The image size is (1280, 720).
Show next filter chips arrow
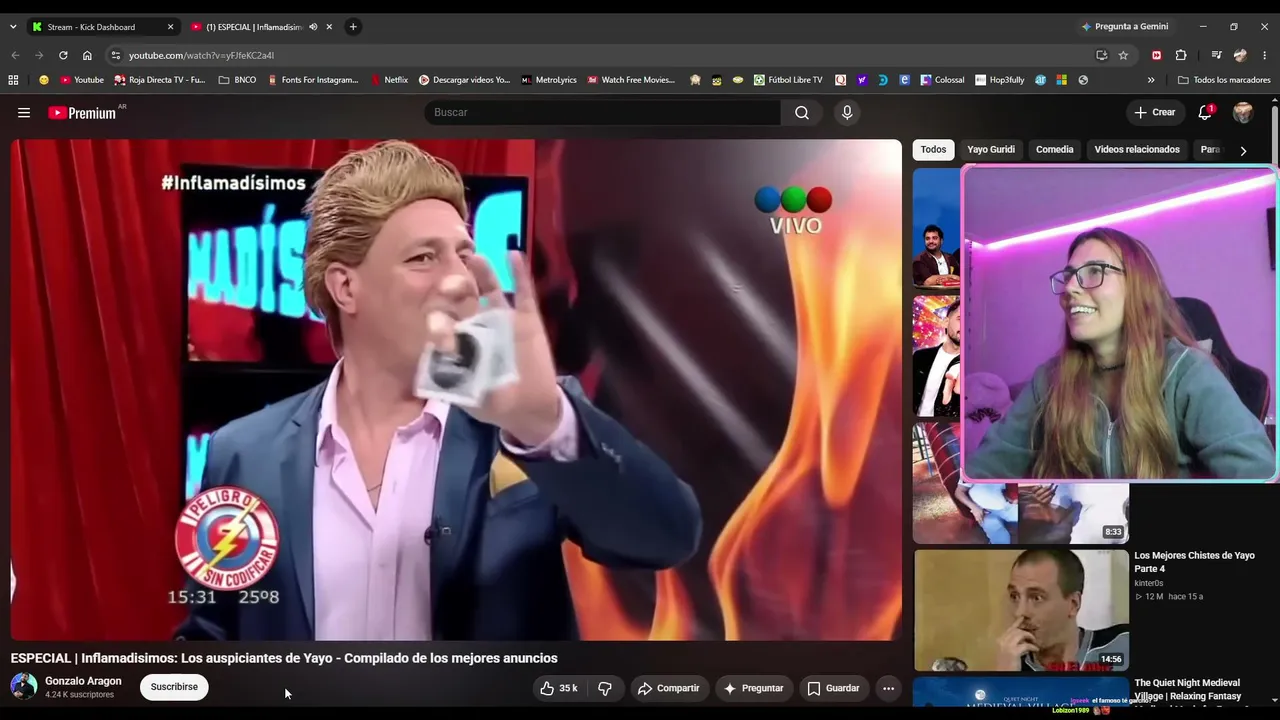pyautogui.click(x=1243, y=150)
